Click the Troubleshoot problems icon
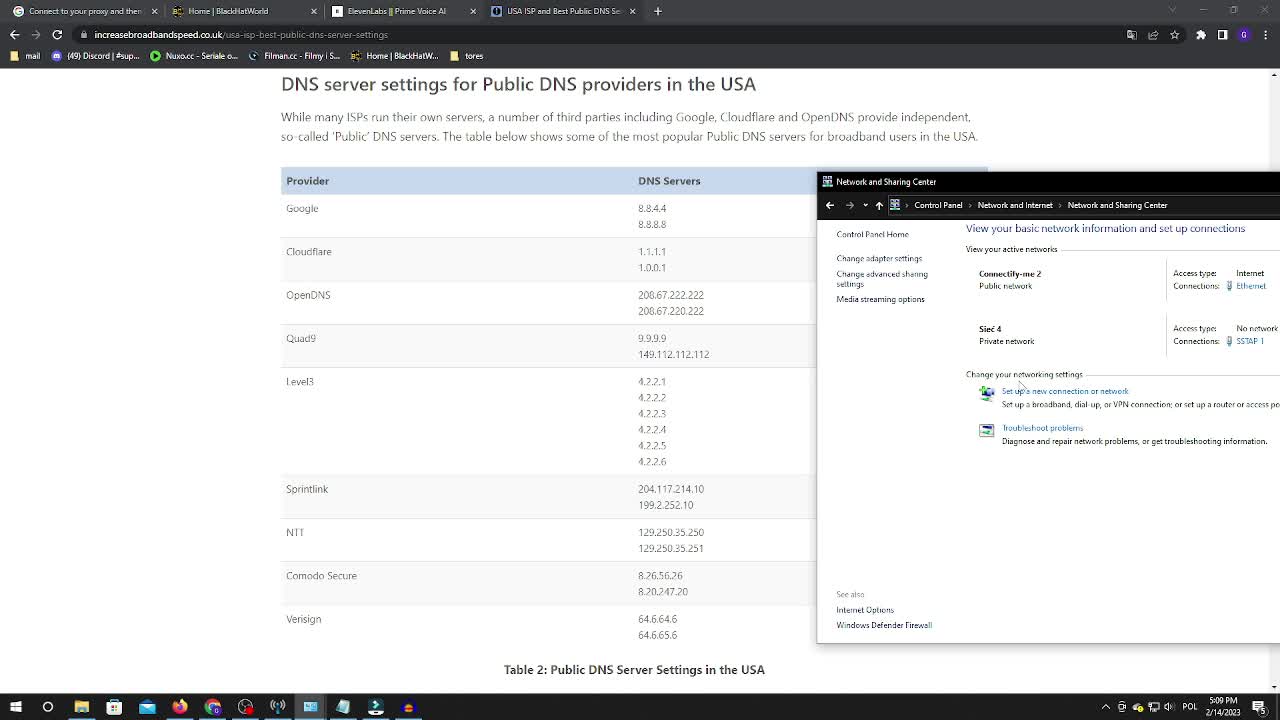 (987, 430)
